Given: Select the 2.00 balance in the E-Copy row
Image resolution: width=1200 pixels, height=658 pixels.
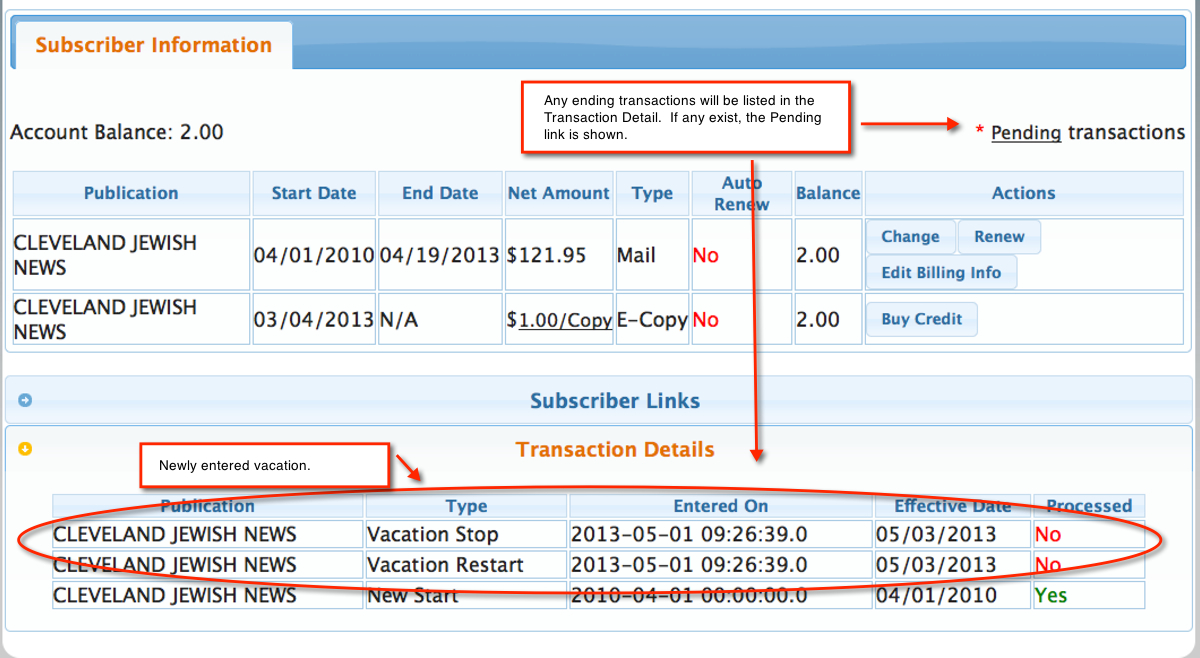Looking at the screenshot, I should (828, 320).
